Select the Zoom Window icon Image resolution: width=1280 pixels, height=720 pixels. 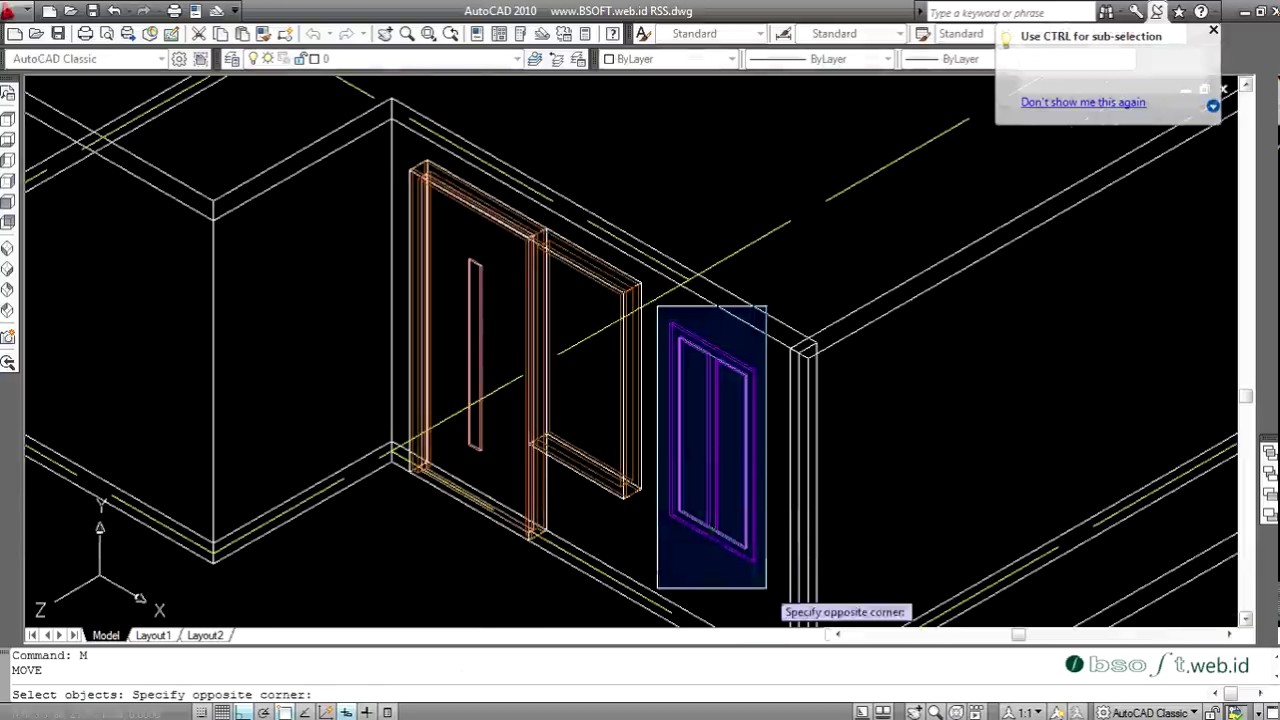[x=428, y=34]
